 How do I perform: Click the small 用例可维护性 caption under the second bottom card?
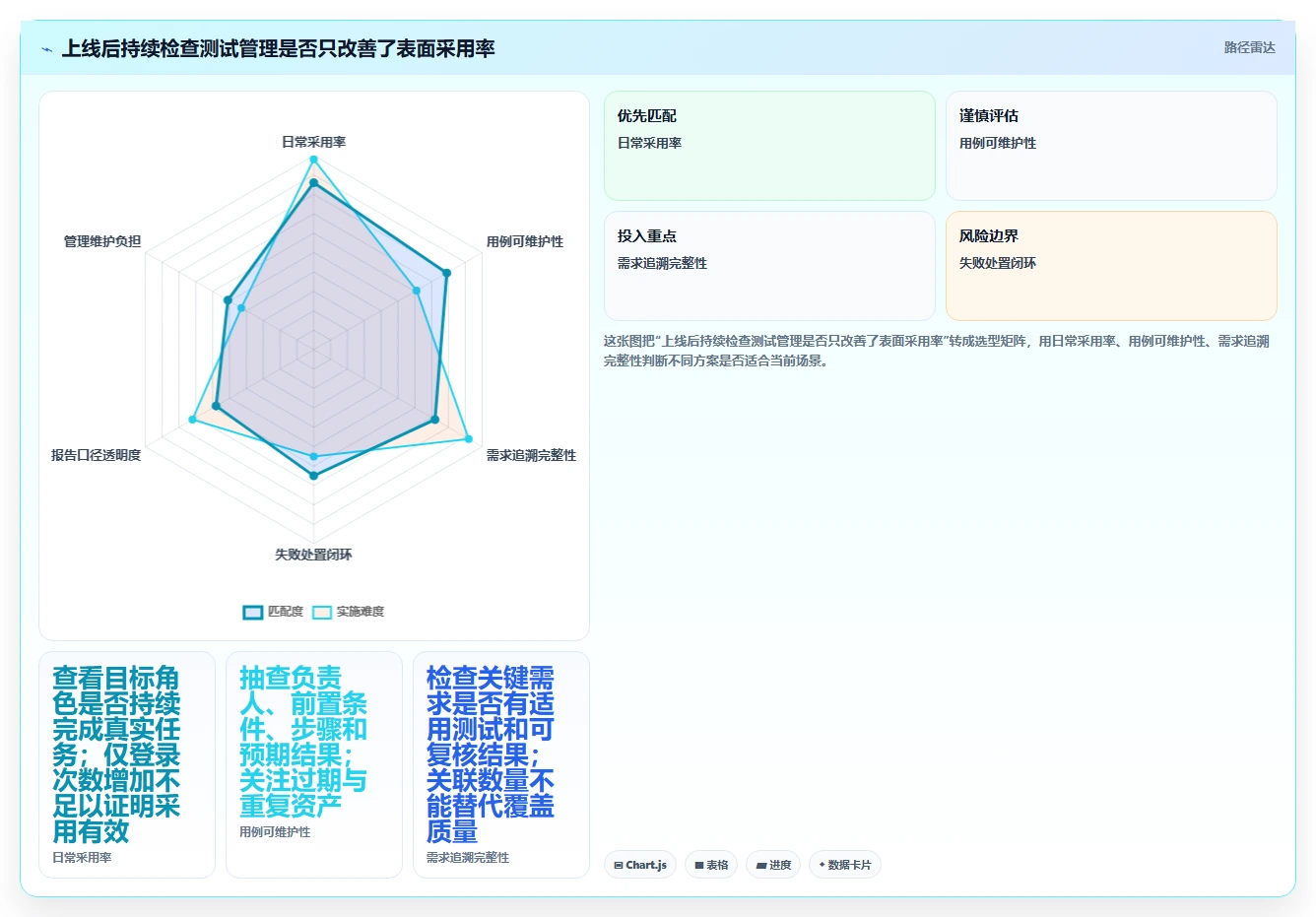[275, 832]
